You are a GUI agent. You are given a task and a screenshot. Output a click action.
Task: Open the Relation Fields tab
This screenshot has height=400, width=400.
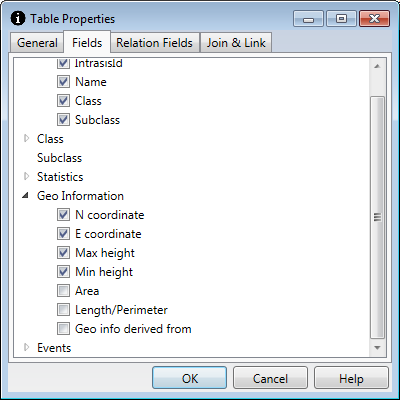coord(154,43)
